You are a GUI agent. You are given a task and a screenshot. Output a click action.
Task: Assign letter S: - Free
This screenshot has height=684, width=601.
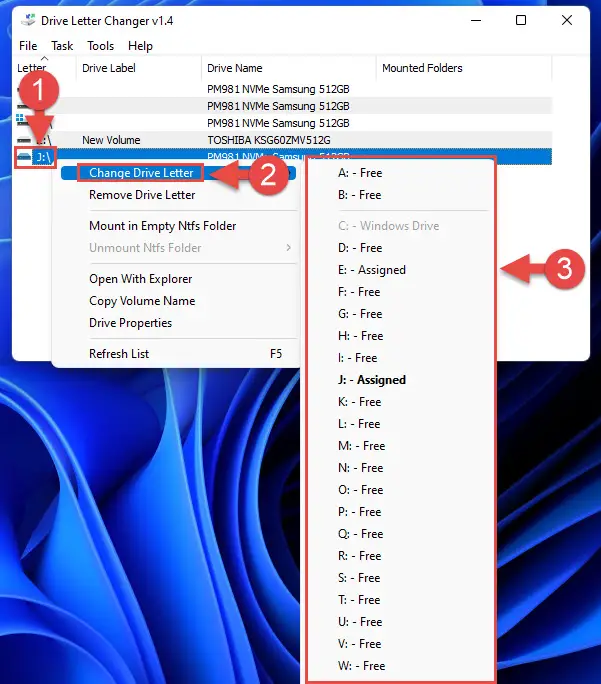pyautogui.click(x=359, y=578)
